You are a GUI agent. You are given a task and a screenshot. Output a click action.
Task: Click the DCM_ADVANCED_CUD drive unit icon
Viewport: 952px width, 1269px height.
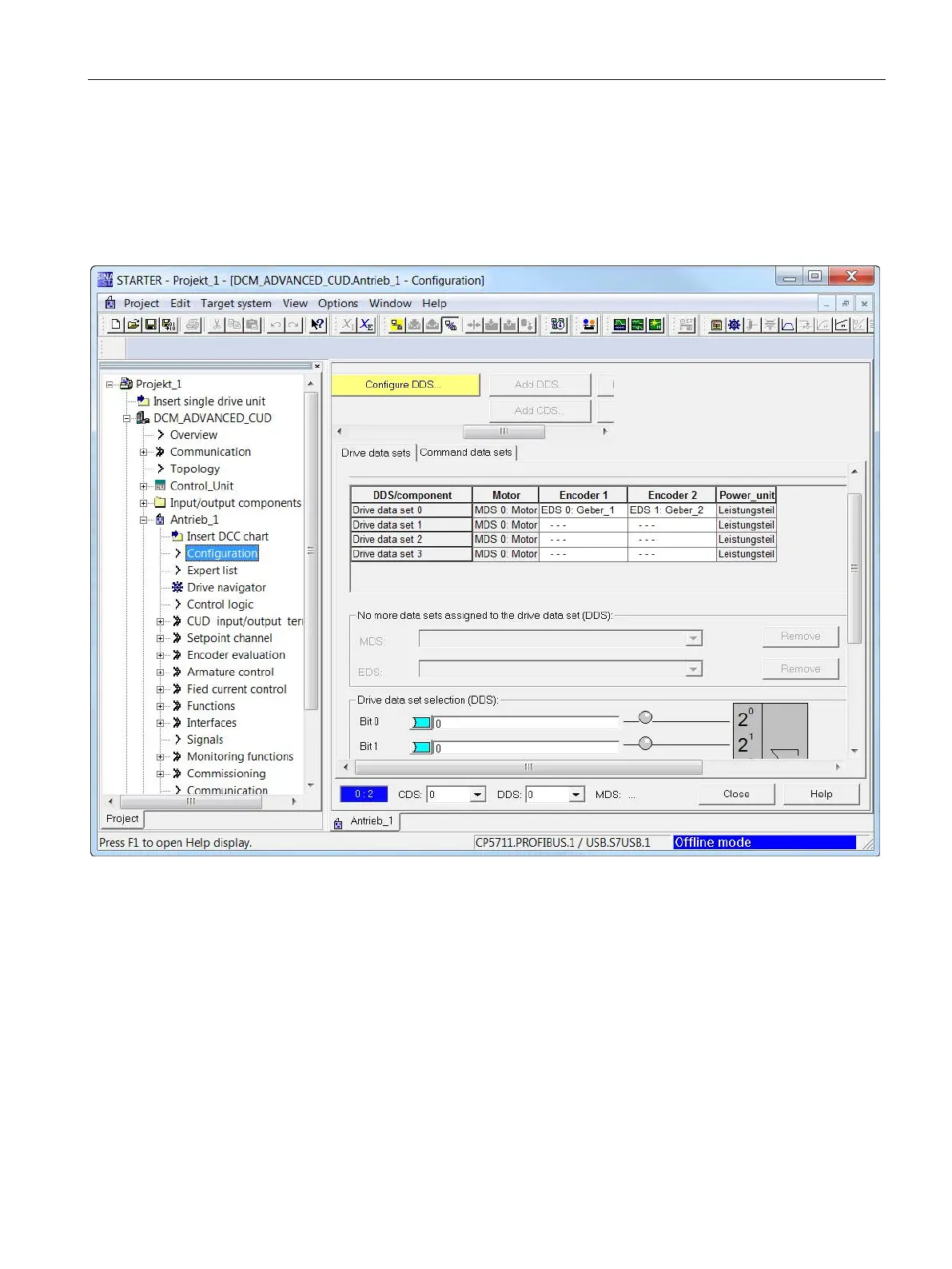143,418
